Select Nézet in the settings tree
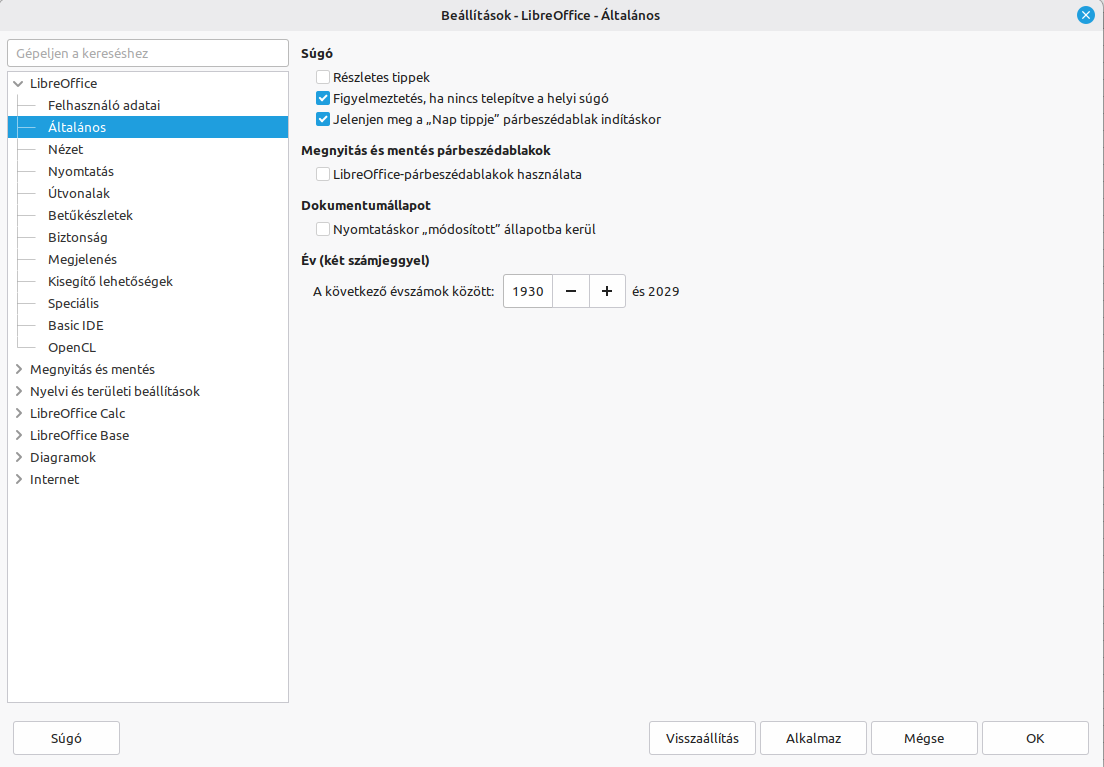Screen dimensions: 1104x767 point(66,149)
